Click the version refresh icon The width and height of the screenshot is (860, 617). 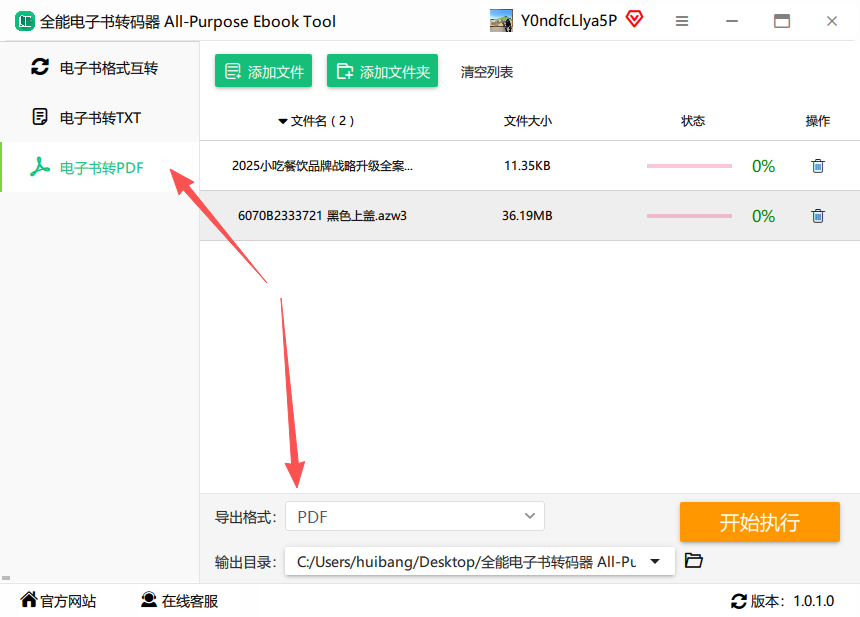739,601
